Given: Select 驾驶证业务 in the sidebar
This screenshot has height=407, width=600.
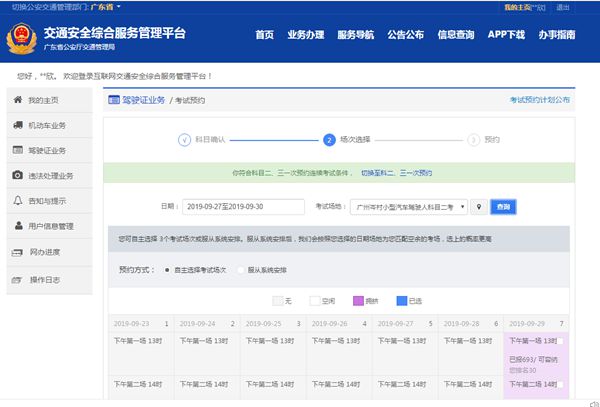Looking at the screenshot, I should (49, 150).
